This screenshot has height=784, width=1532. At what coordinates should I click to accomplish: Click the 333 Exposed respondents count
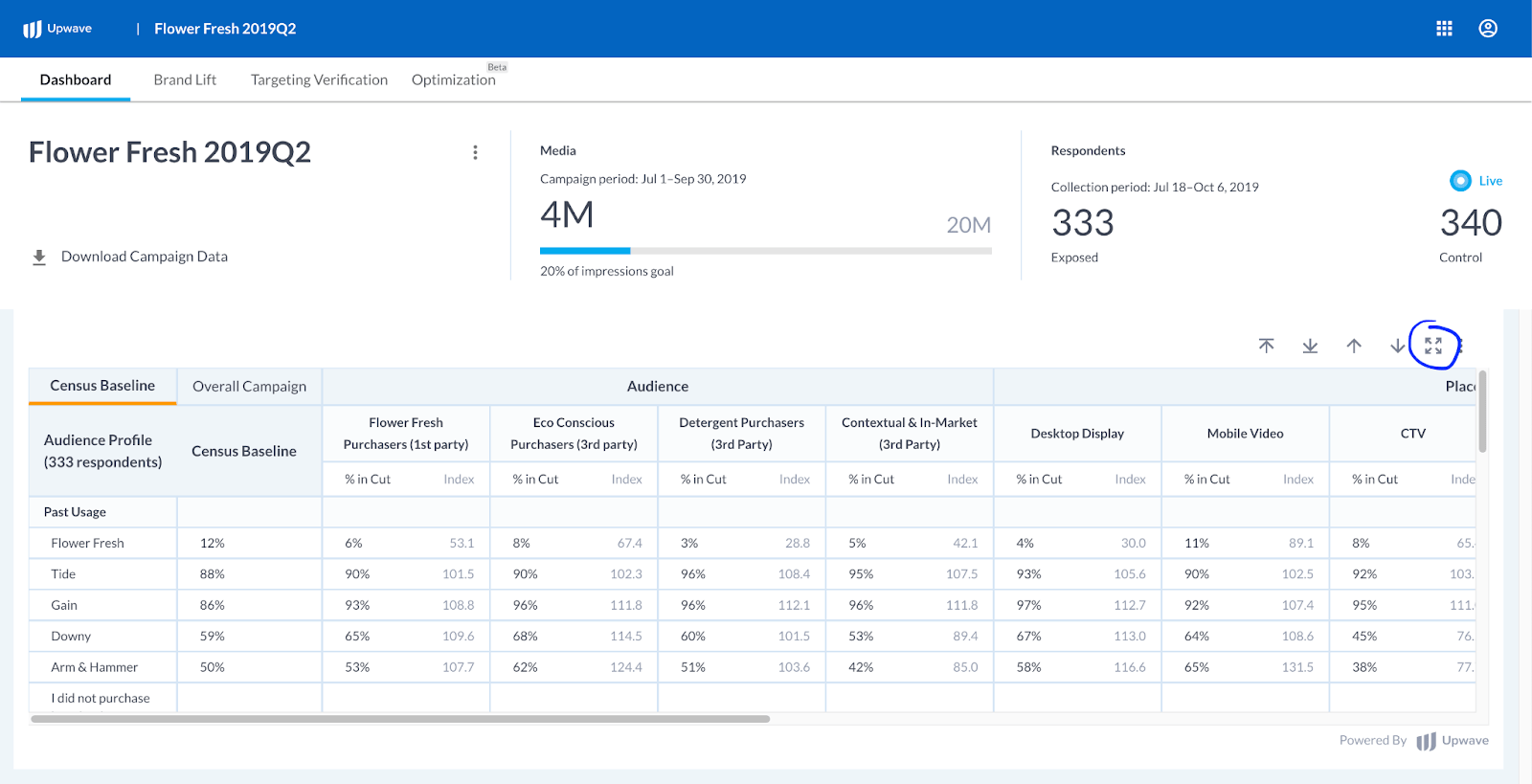(1083, 223)
